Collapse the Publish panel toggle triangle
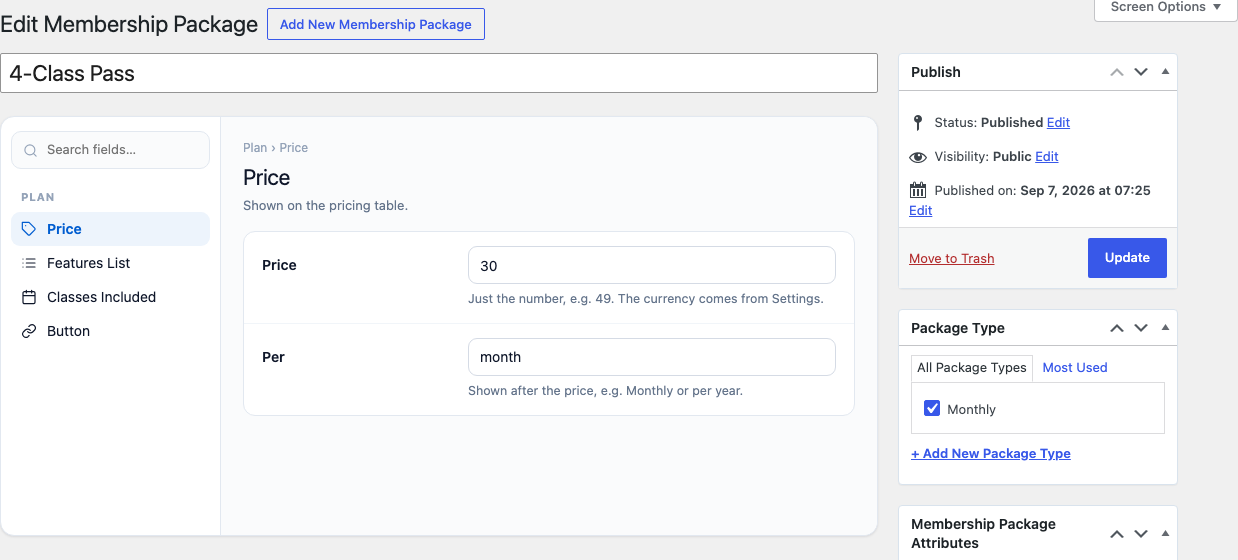Screen dimensions: 1238x560 pos(1165,71)
